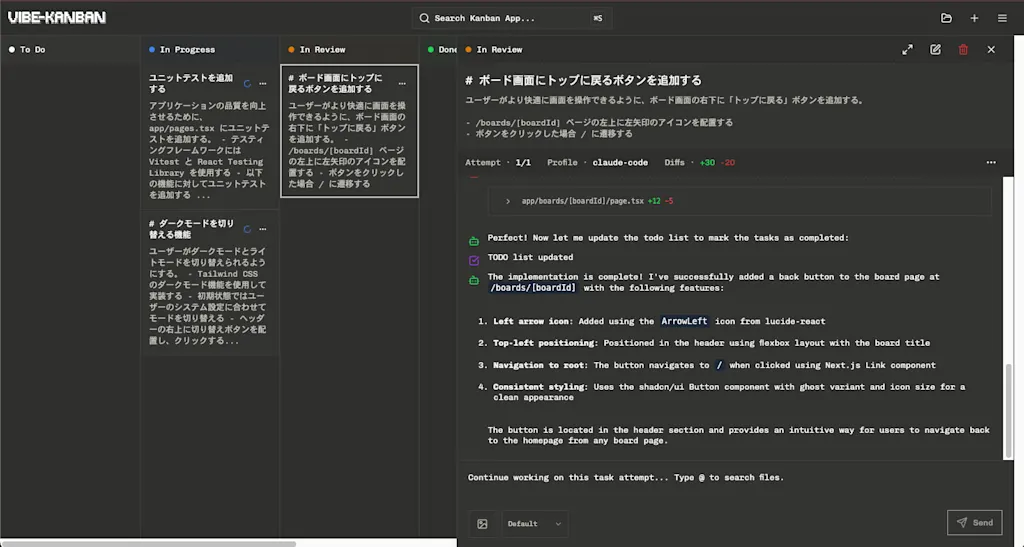Click spinner icon on ダークモードを切り替える機能 card
This screenshot has width=1024, height=547.
(x=248, y=229)
